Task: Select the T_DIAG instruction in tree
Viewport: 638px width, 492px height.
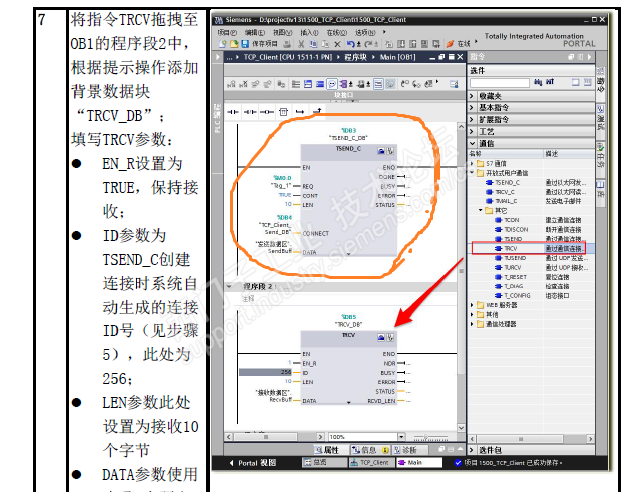Action: [513, 286]
